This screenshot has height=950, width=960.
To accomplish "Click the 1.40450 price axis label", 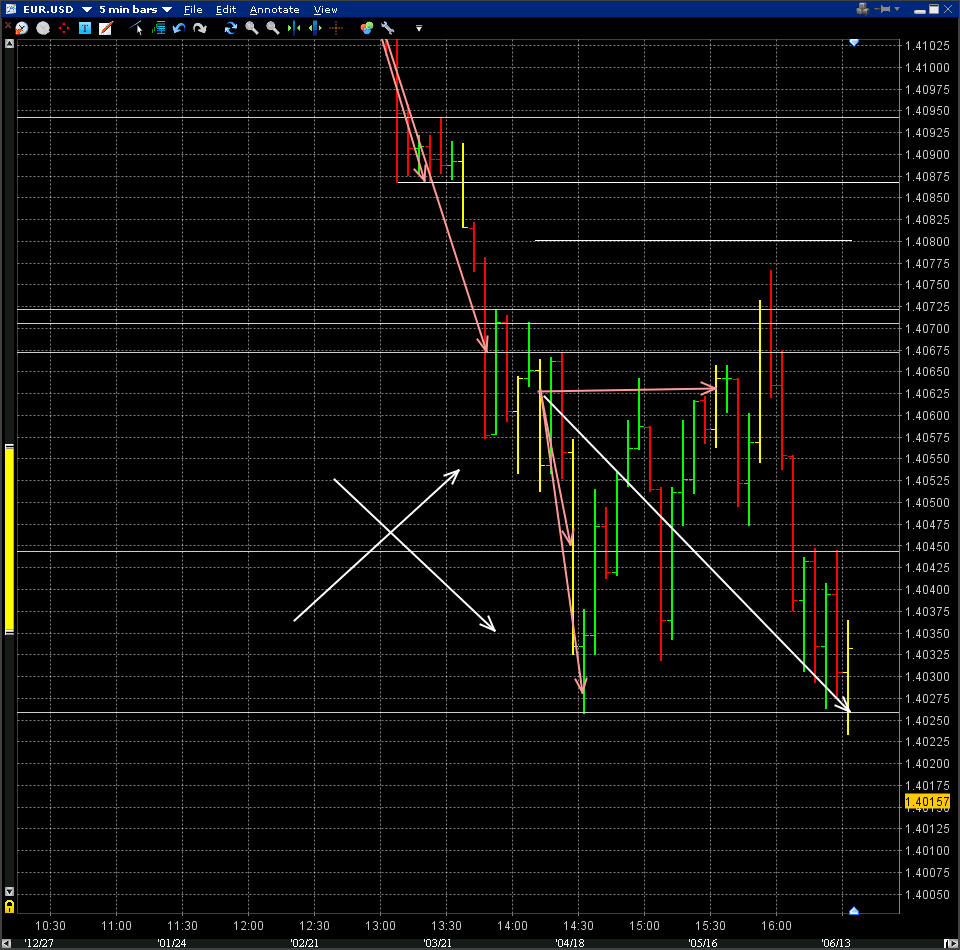I will point(927,547).
